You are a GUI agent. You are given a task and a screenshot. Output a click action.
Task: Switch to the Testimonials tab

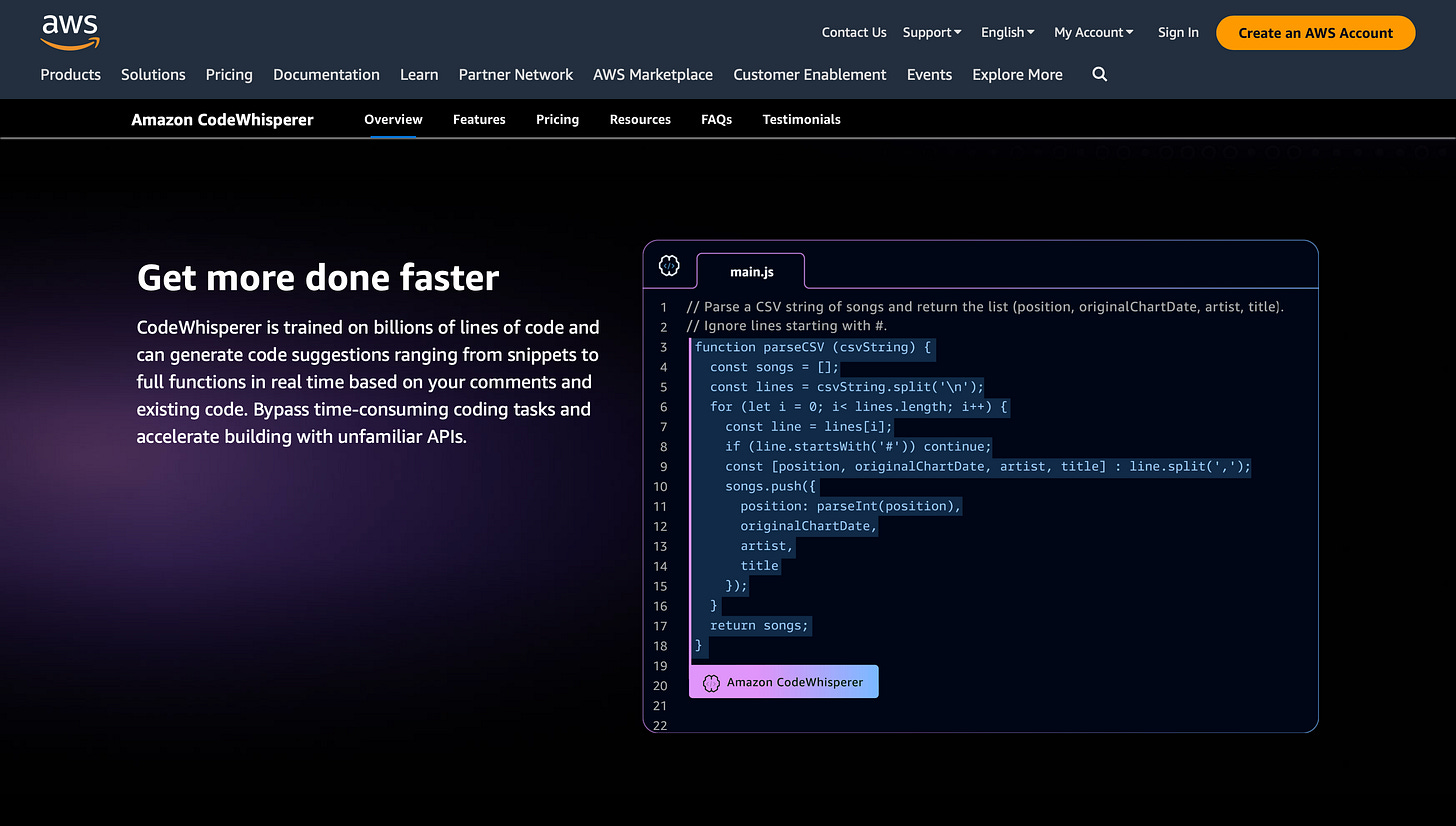[801, 119]
